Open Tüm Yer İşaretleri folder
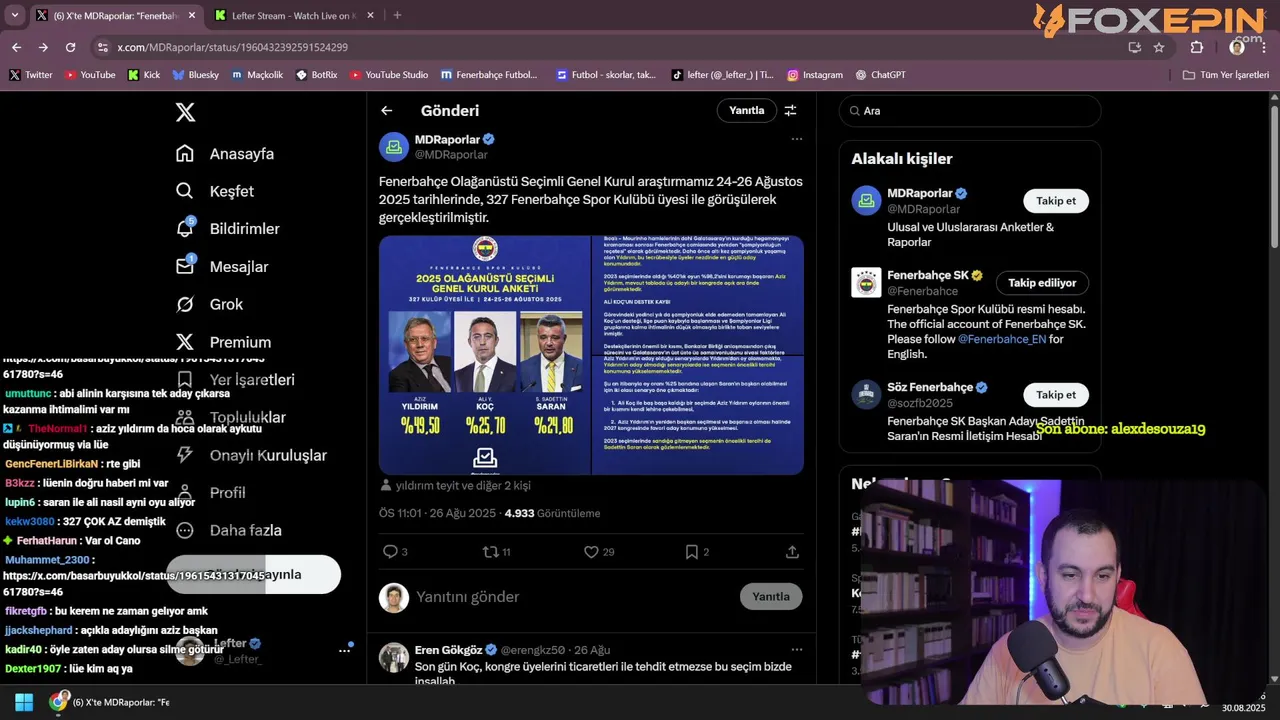 coord(1225,75)
